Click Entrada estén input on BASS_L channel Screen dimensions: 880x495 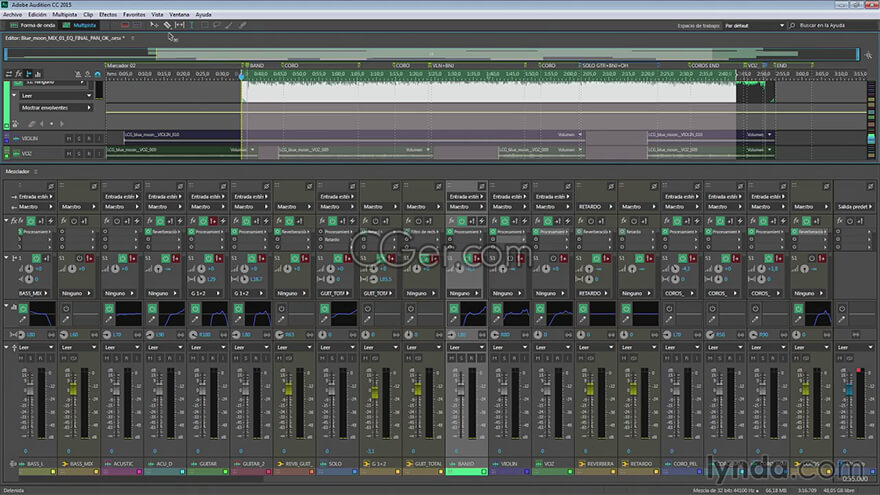pos(35,196)
